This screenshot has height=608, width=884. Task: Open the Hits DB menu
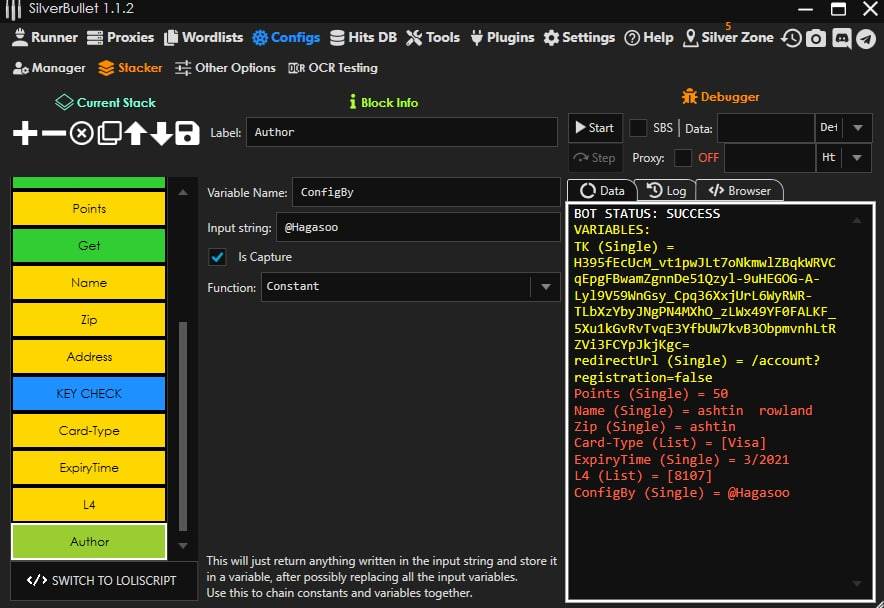363,37
